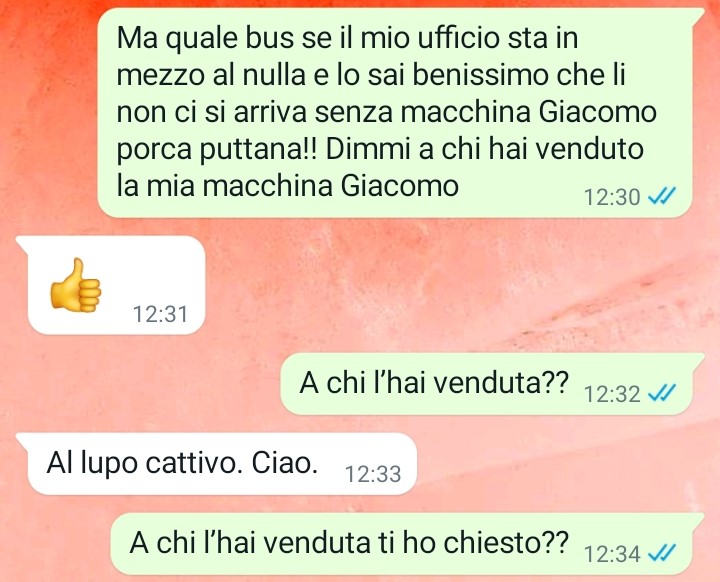Click blue ticks on the 12:34 message

click(662, 553)
